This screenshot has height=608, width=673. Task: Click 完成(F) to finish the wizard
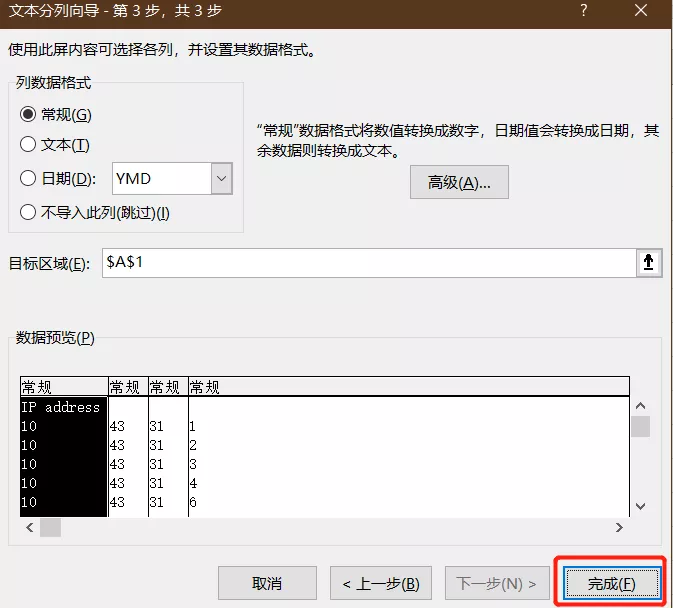coord(611,583)
